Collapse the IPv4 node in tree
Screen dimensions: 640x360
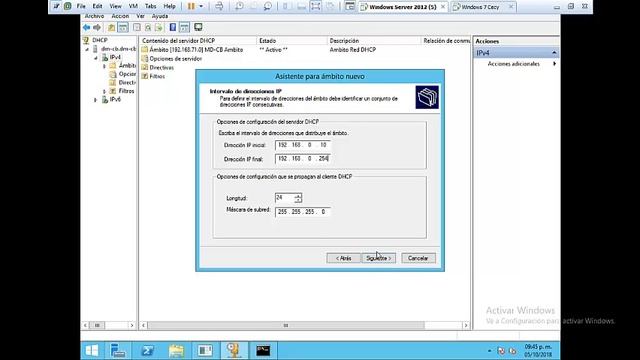[96, 58]
